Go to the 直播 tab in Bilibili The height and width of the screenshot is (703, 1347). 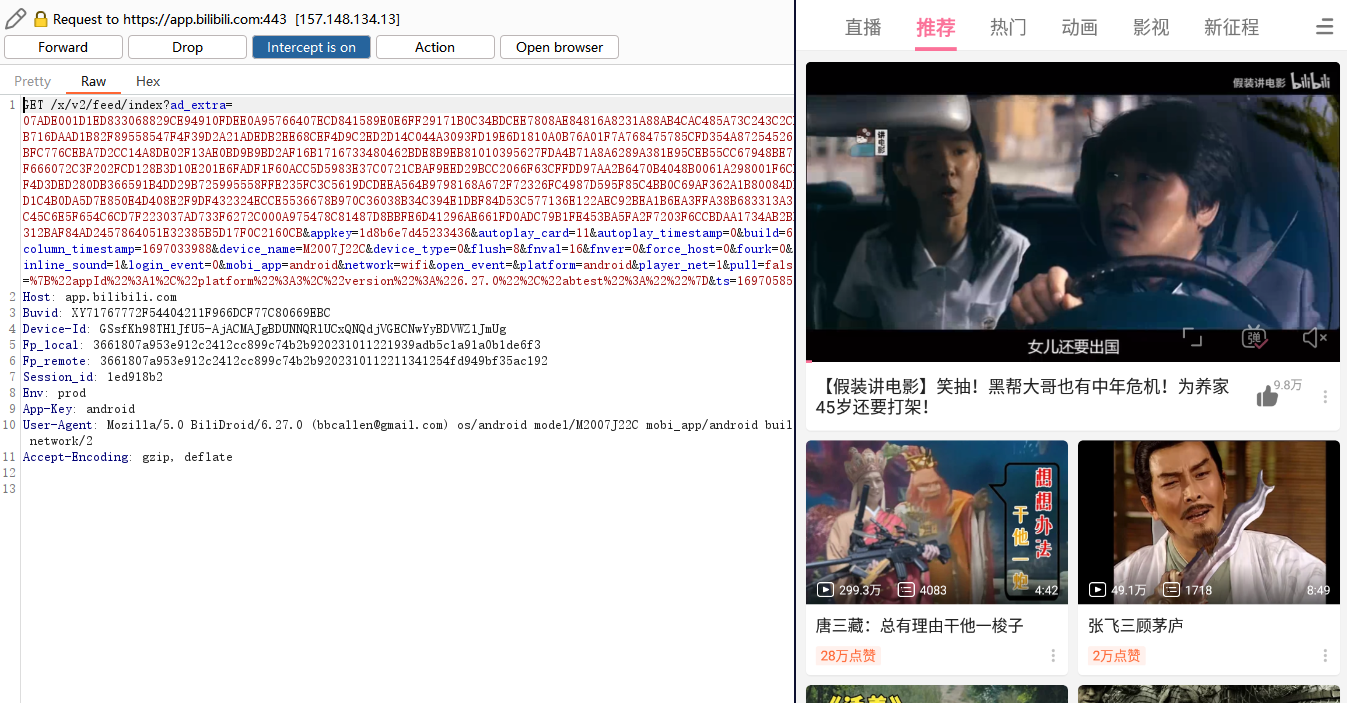click(863, 27)
